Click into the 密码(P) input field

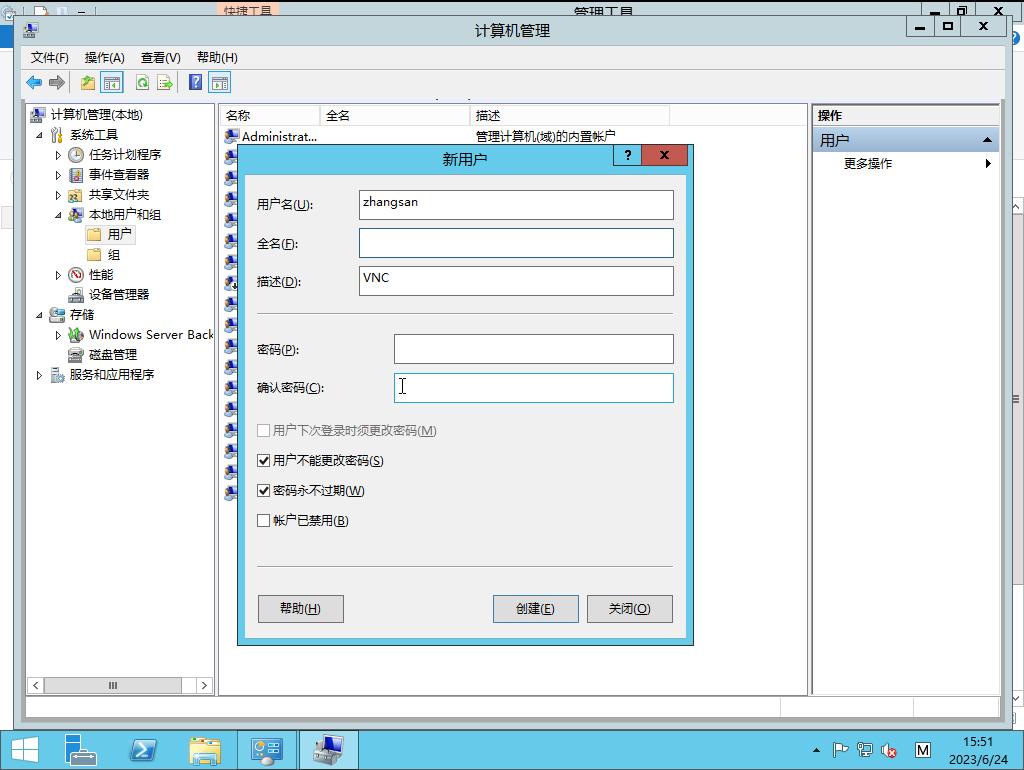533,349
